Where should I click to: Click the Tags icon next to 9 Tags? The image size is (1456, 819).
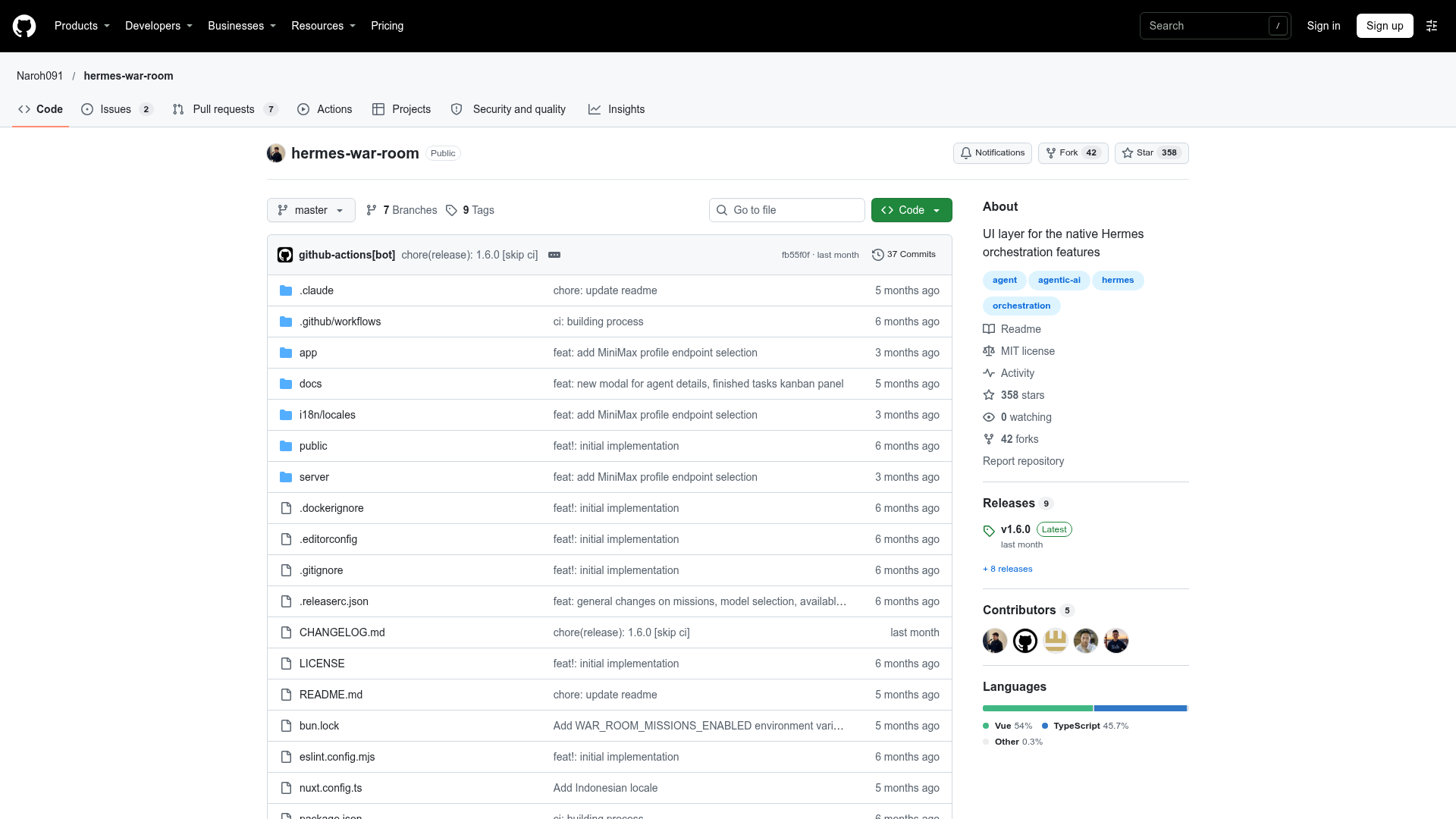click(x=451, y=210)
